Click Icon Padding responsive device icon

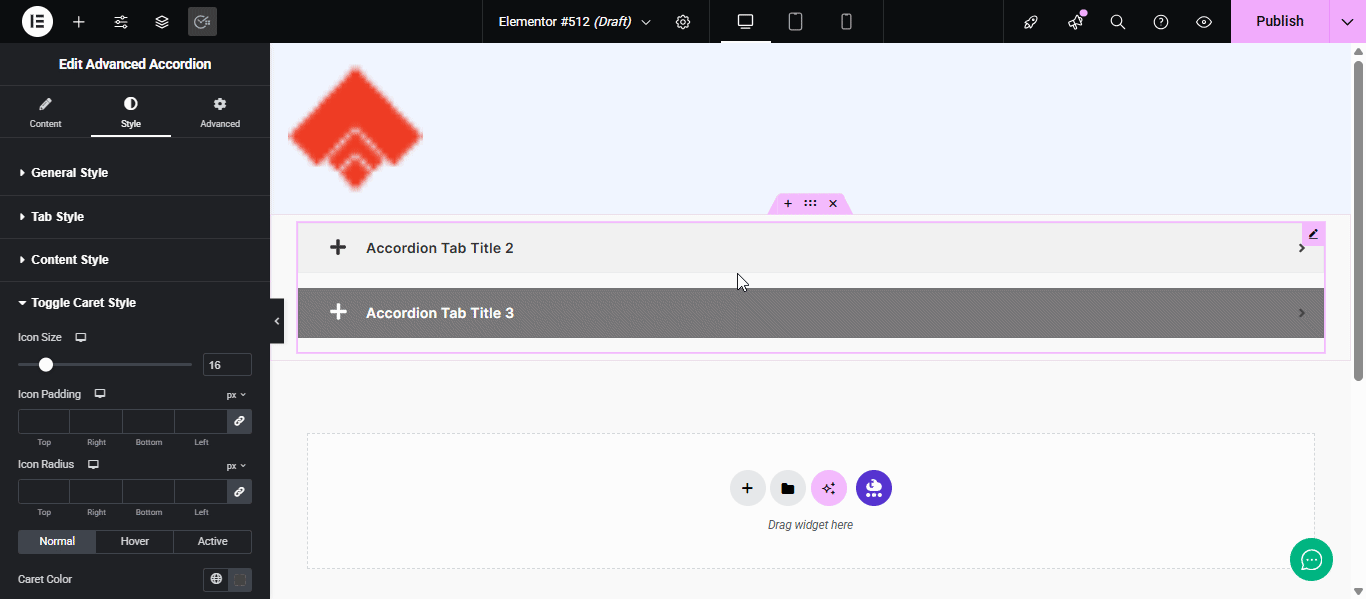99,394
